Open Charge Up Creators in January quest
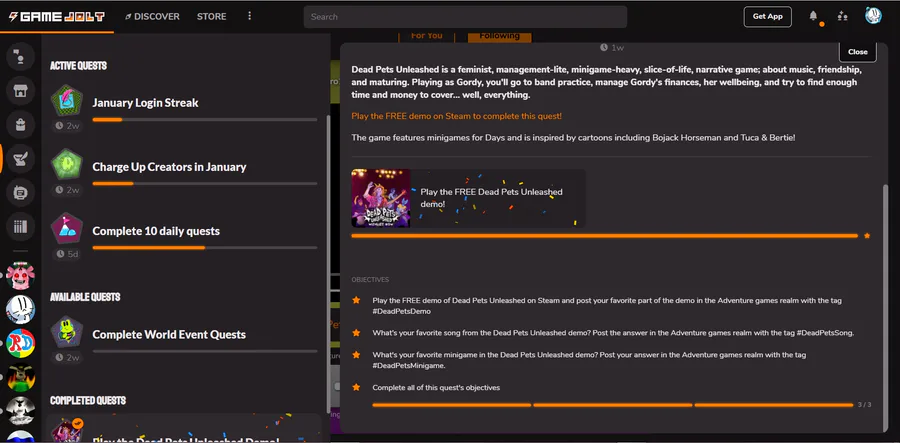This screenshot has height=443, width=900. point(184,172)
